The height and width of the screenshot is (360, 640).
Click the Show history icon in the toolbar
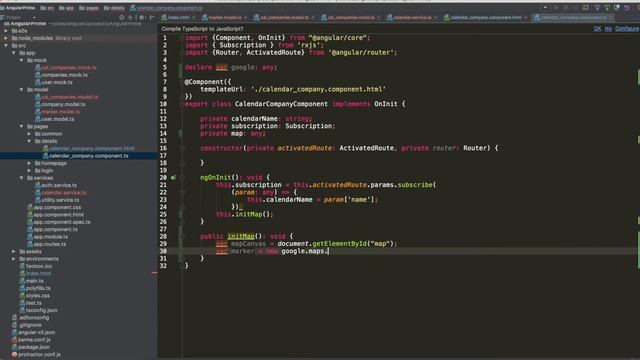coord(617,7)
